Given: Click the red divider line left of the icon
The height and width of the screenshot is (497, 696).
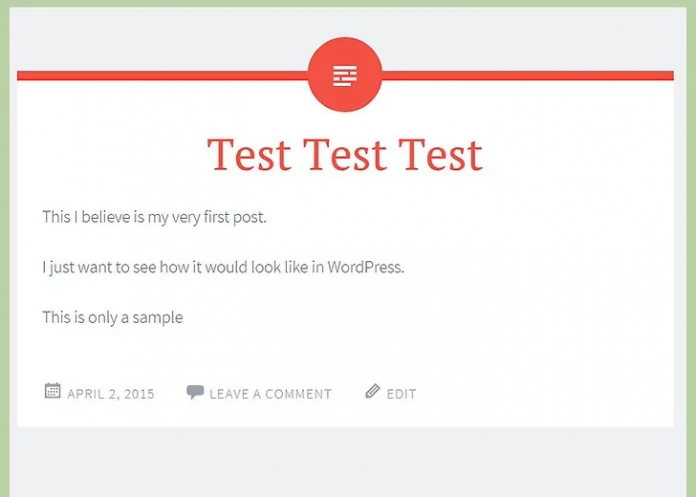Looking at the screenshot, I should pyautogui.click(x=160, y=75).
